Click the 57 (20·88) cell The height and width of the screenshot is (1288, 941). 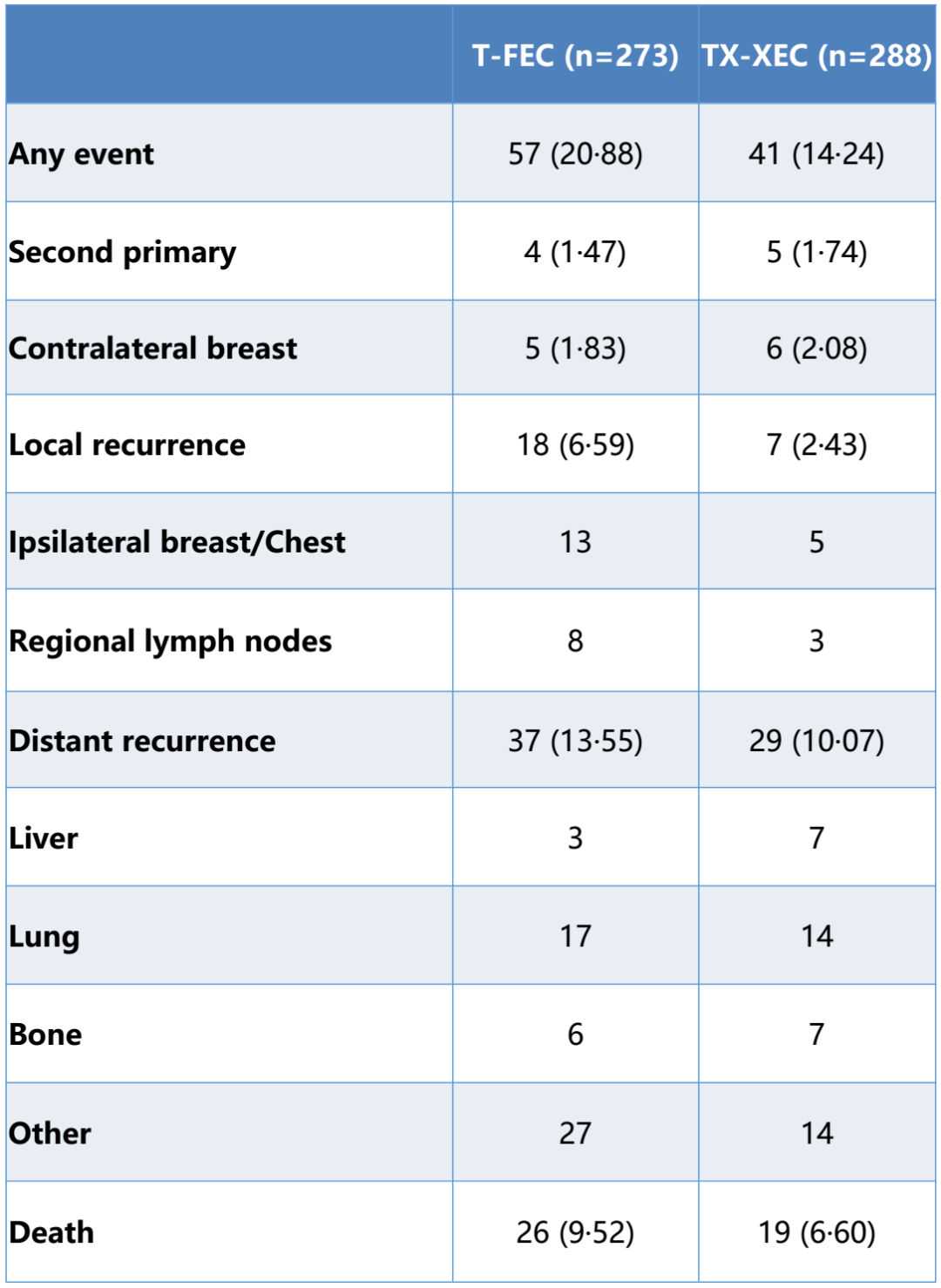[575, 154]
